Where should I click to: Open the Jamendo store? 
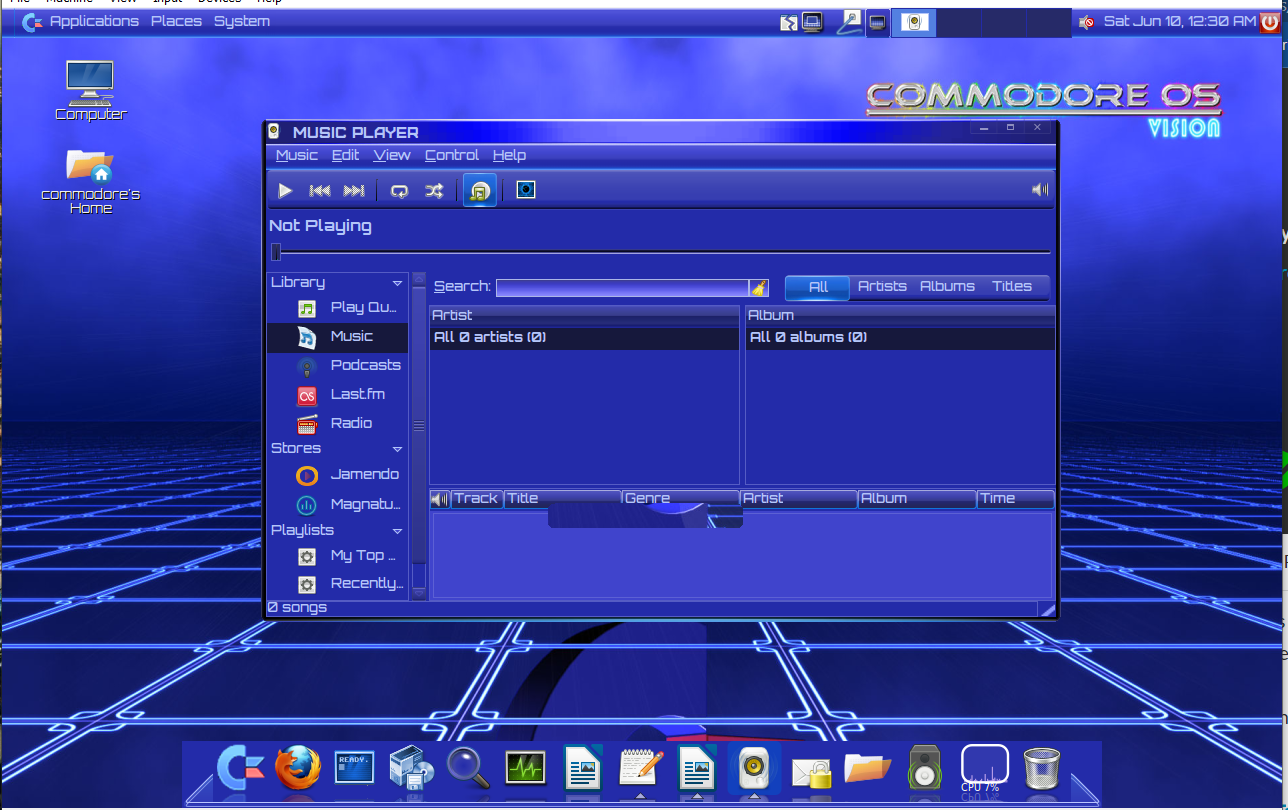click(x=337, y=475)
